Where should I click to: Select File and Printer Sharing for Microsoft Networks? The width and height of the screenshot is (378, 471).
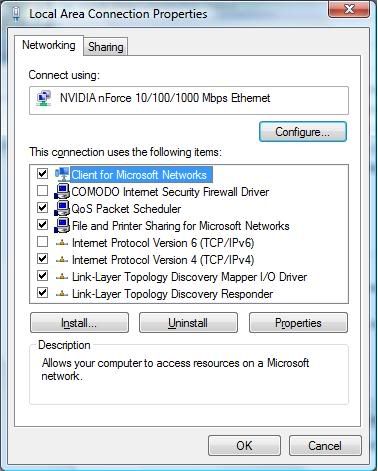(181, 226)
